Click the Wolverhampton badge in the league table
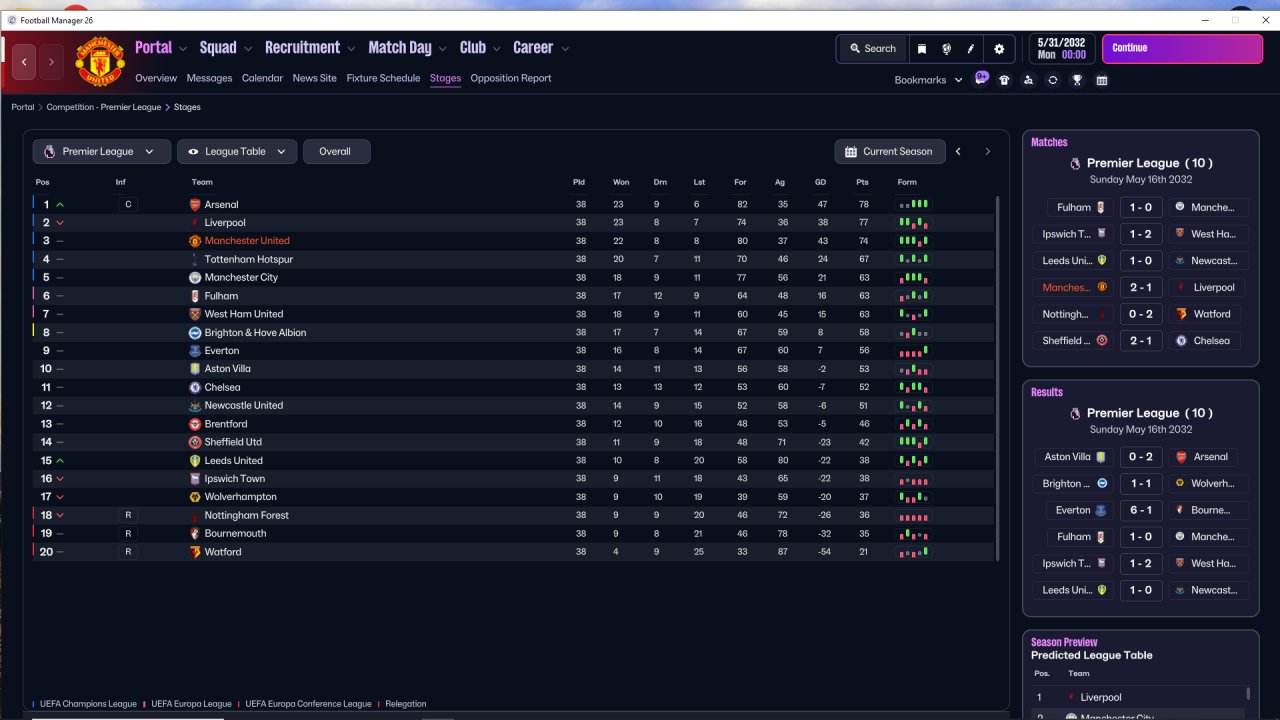The width and height of the screenshot is (1280, 720). pos(195,497)
